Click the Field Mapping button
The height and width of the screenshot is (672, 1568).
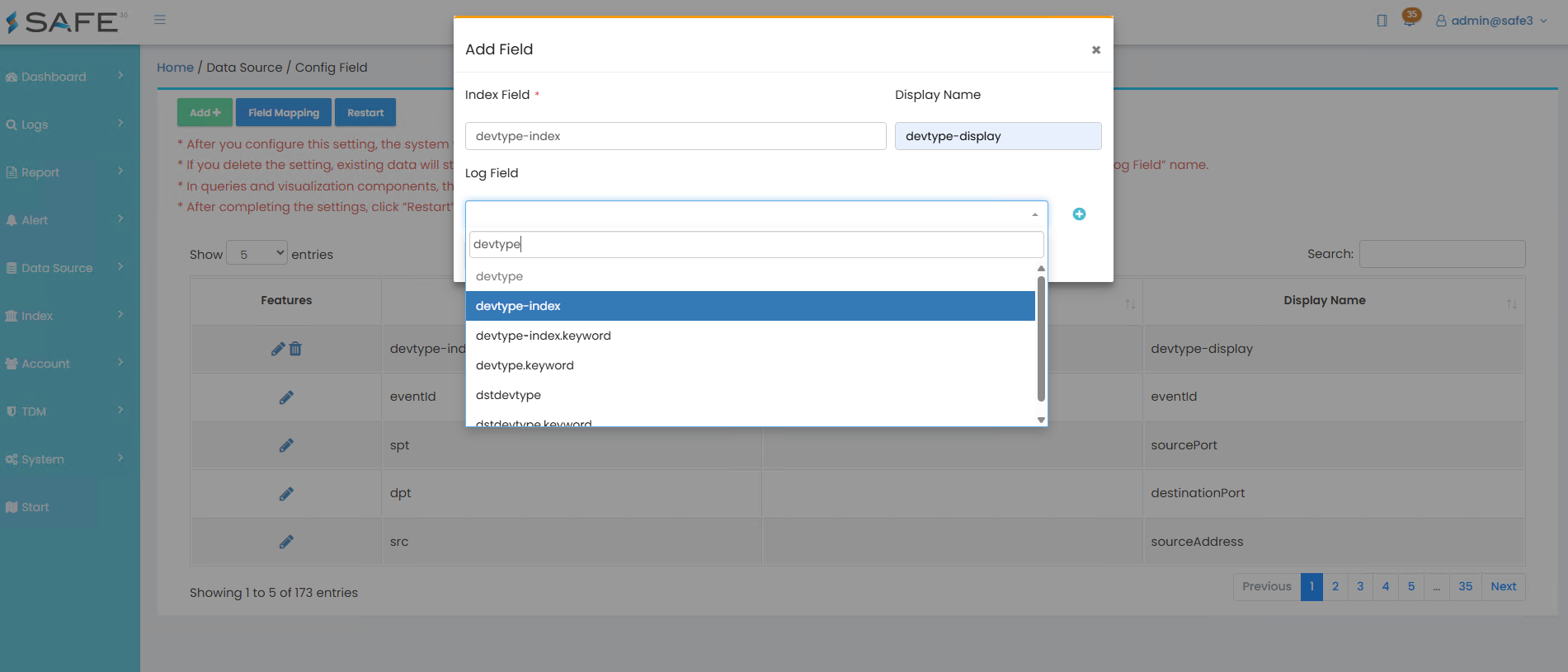(284, 113)
